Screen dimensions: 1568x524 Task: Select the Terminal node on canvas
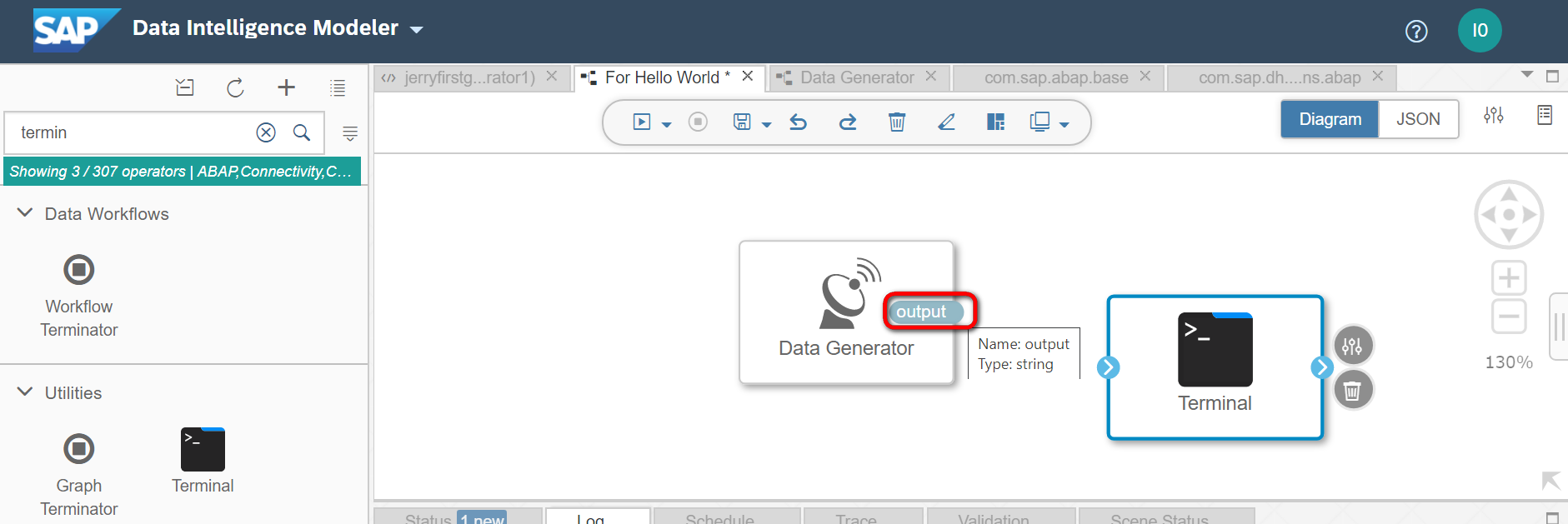click(x=1215, y=367)
